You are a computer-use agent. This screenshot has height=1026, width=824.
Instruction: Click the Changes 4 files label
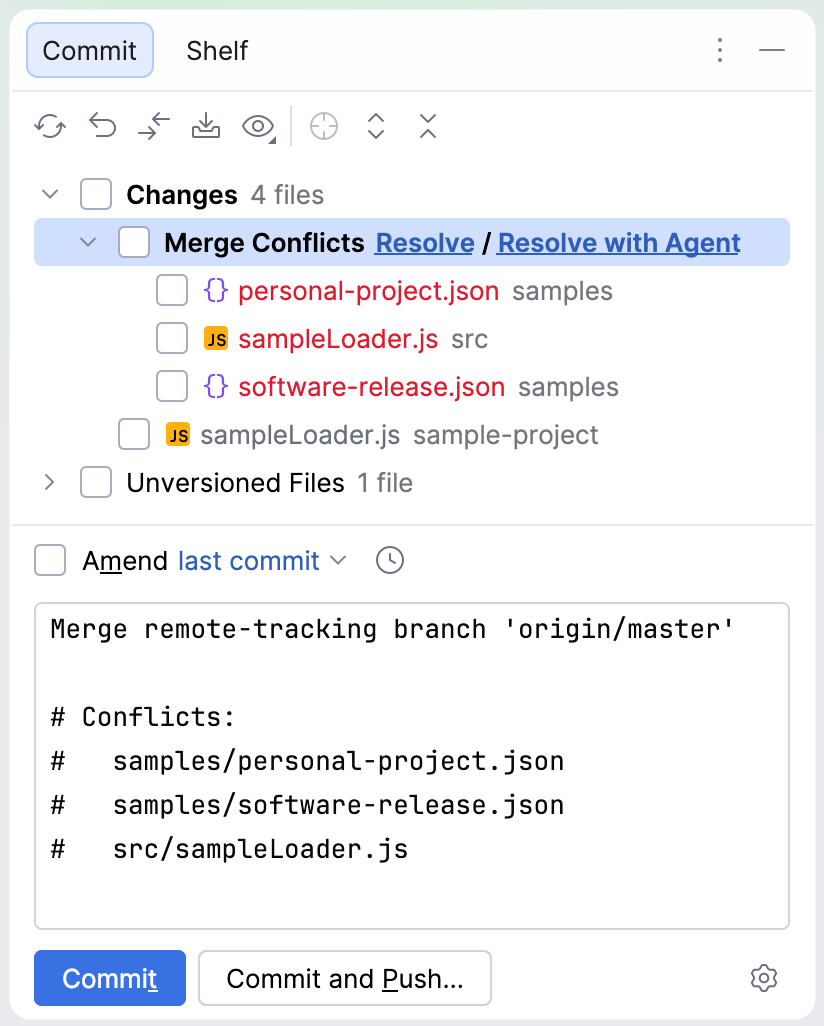225,194
